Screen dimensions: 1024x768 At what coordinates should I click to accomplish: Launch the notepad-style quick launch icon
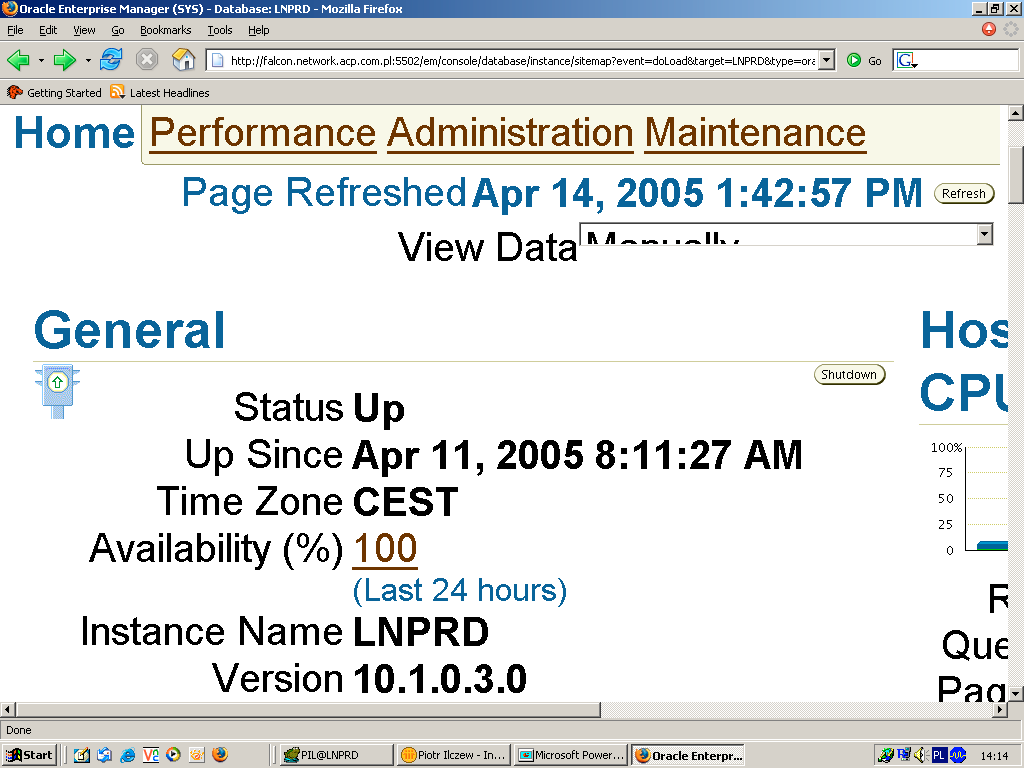click(x=82, y=755)
